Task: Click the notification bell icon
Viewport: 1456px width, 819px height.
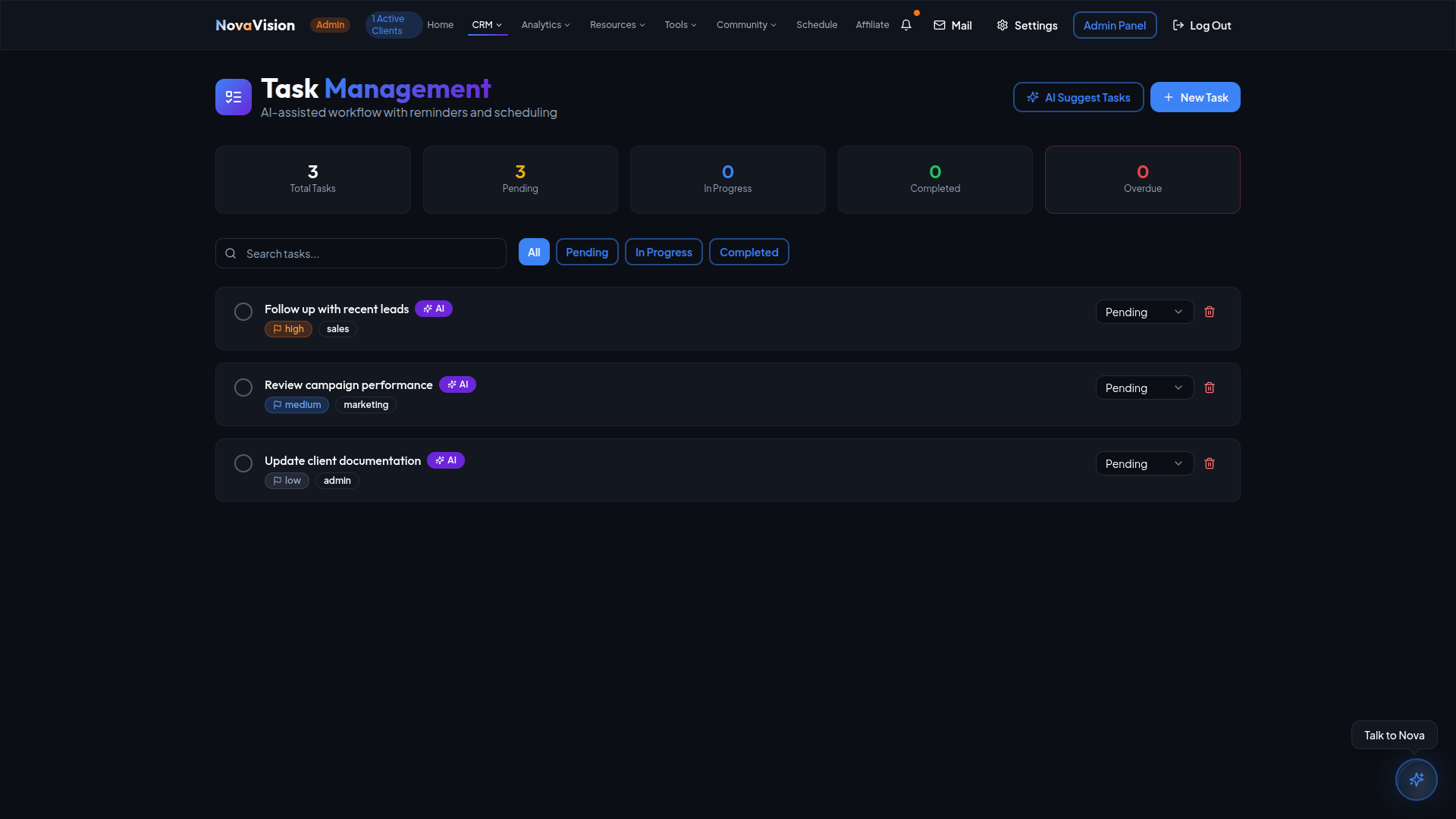Action: 906,25
